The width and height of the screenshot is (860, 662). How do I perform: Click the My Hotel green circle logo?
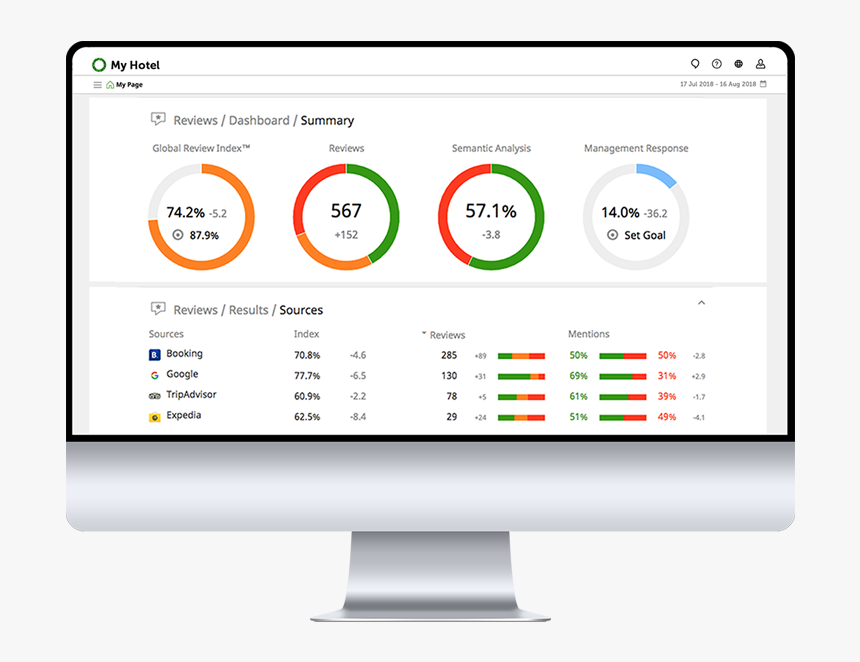[x=99, y=65]
